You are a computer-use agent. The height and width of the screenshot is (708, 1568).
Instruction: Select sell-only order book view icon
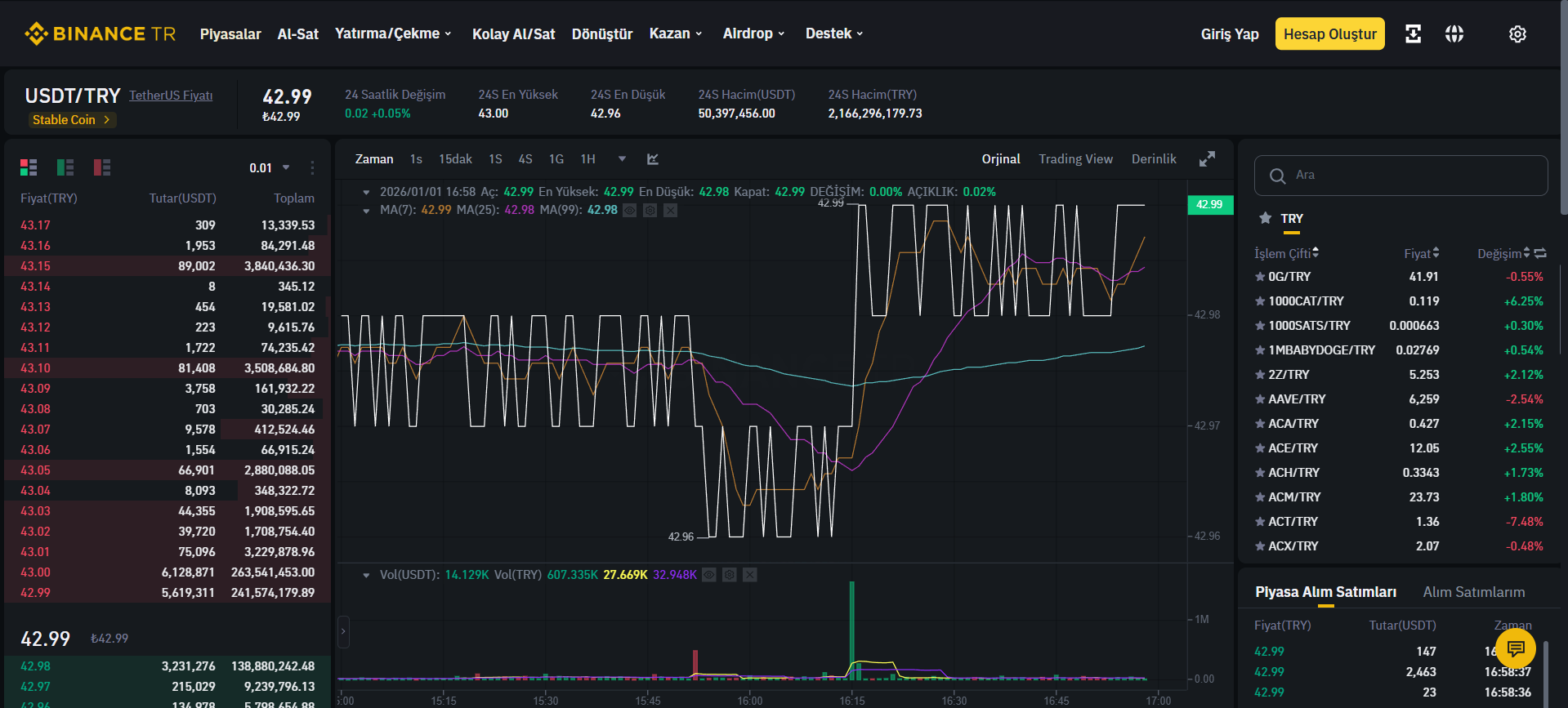click(102, 167)
